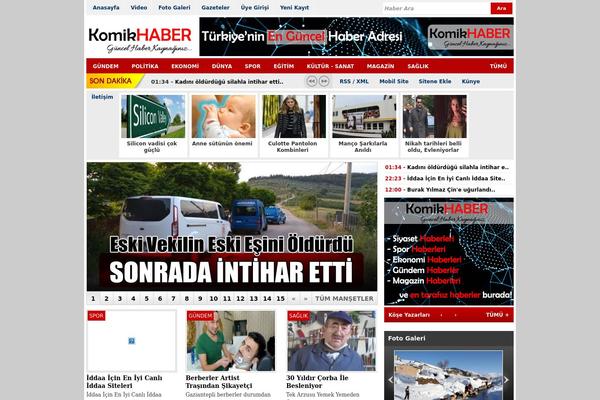The image size is (600, 400).
Task: Open main headline Eski Vekilin Eski Eşini image
Action: (x=232, y=227)
